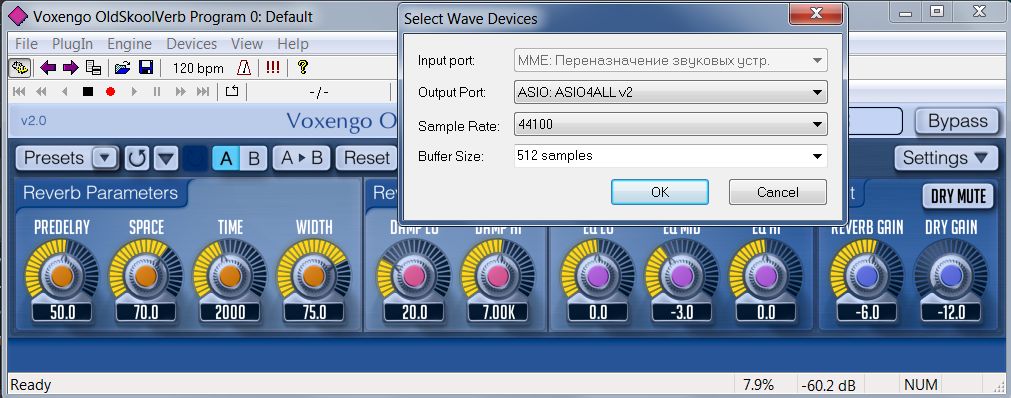Click the DAMP HI value field 7.00K
The image size is (1011, 398).
(x=498, y=313)
